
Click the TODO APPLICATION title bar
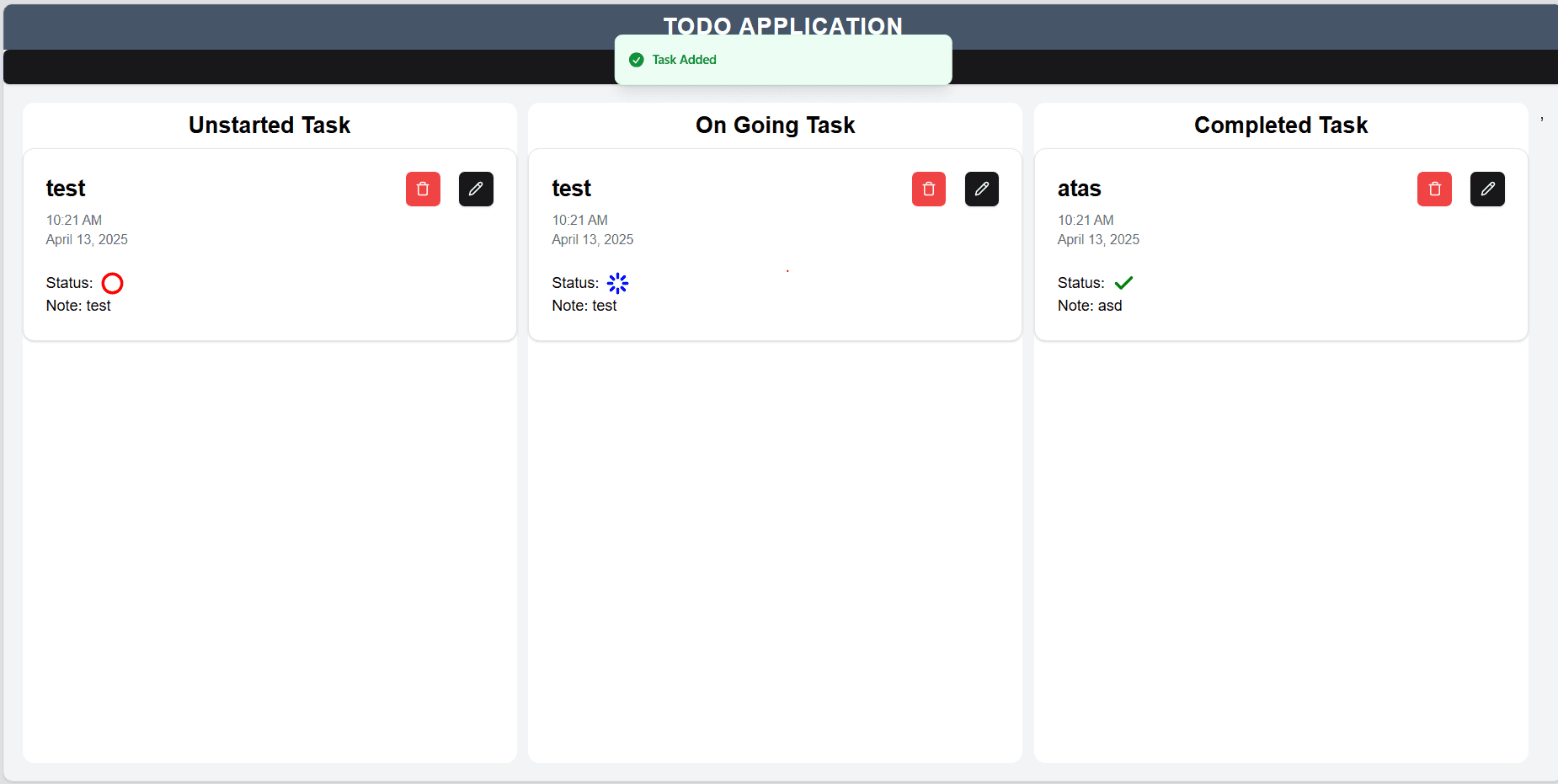[x=782, y=26]
